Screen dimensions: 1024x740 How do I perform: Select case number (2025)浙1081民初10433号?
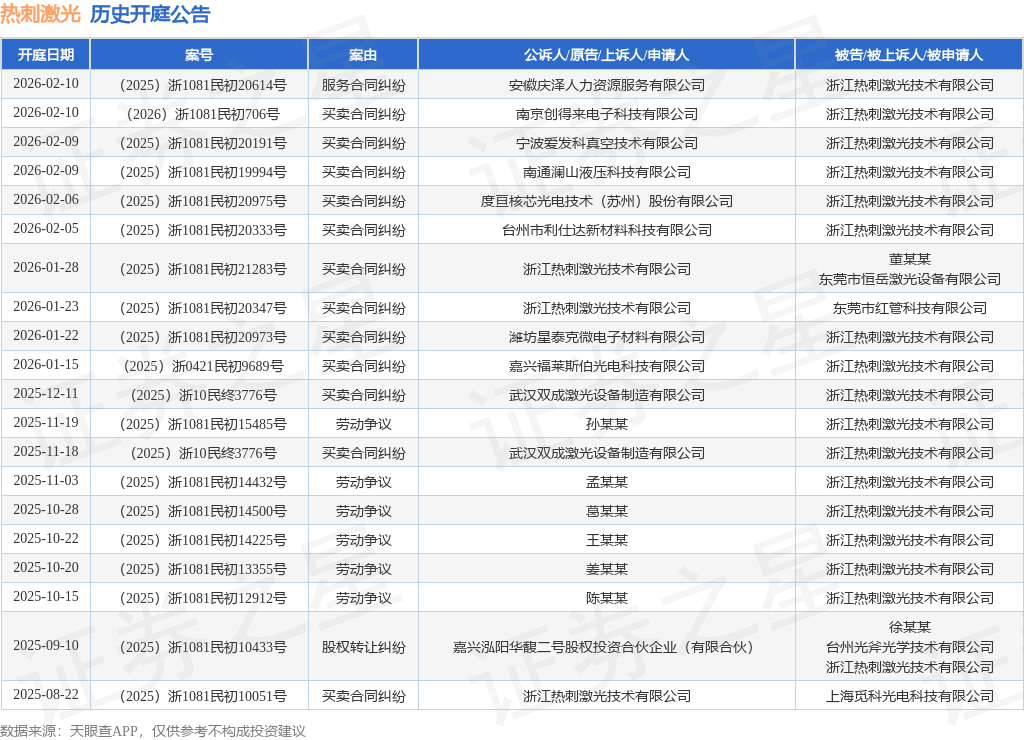[203, 647]
